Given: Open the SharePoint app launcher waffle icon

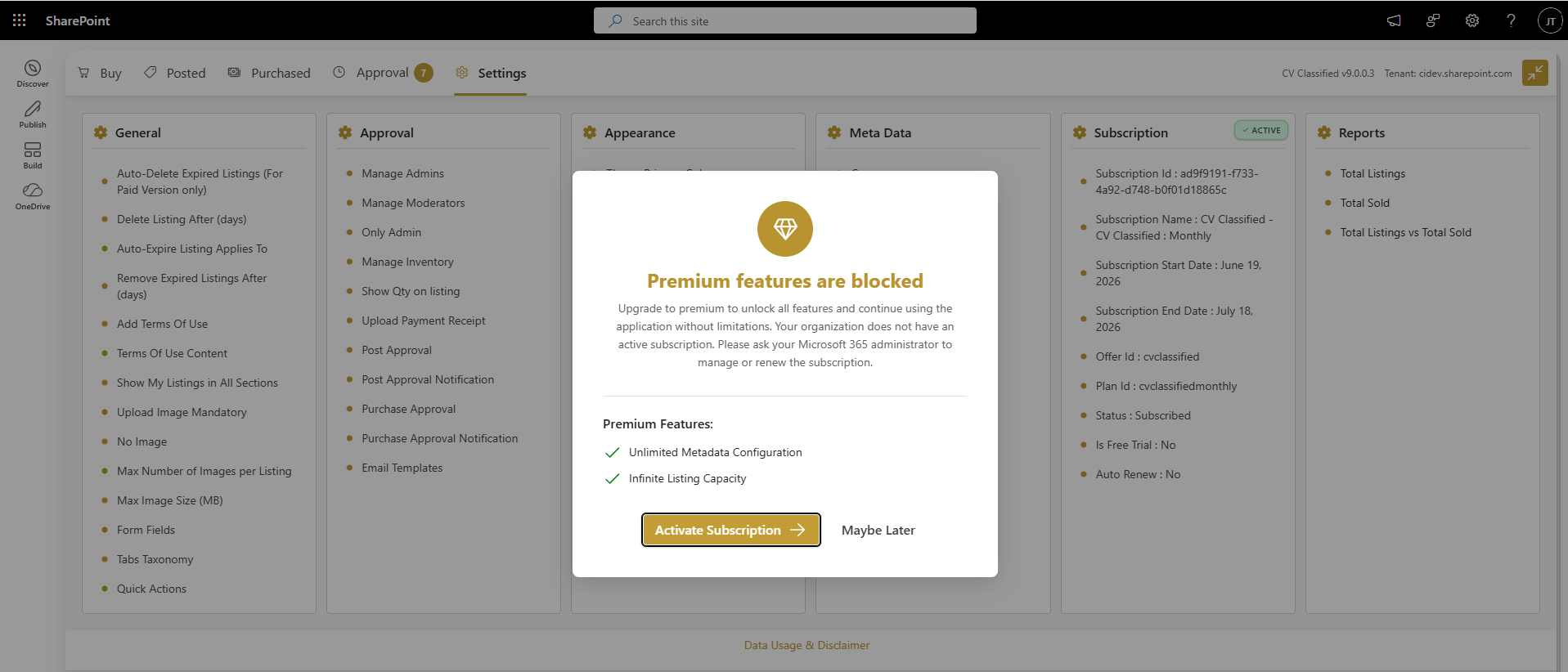Looking at the screenshot, I should (x=20, y=20).
